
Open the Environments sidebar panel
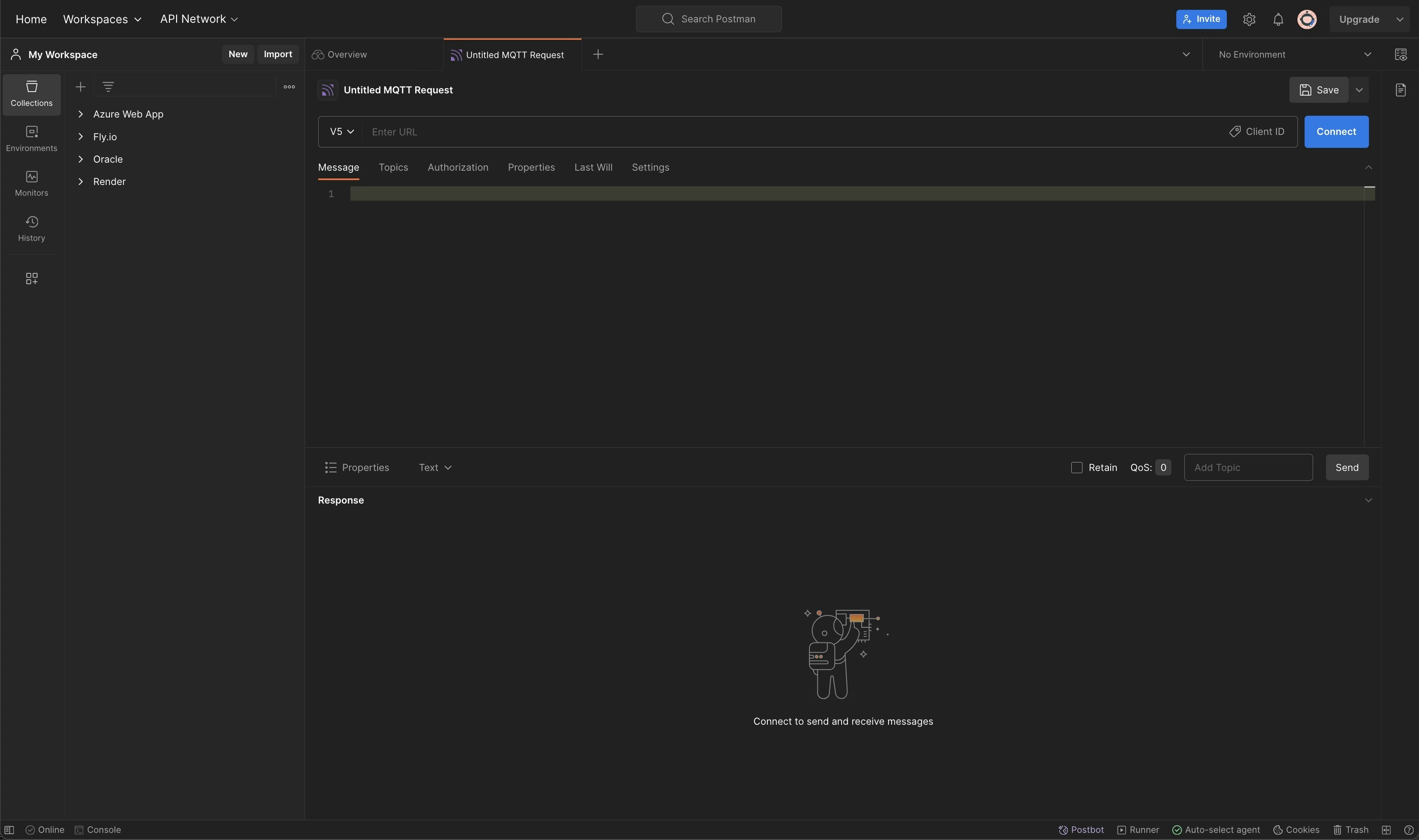(x=31, y=139)
